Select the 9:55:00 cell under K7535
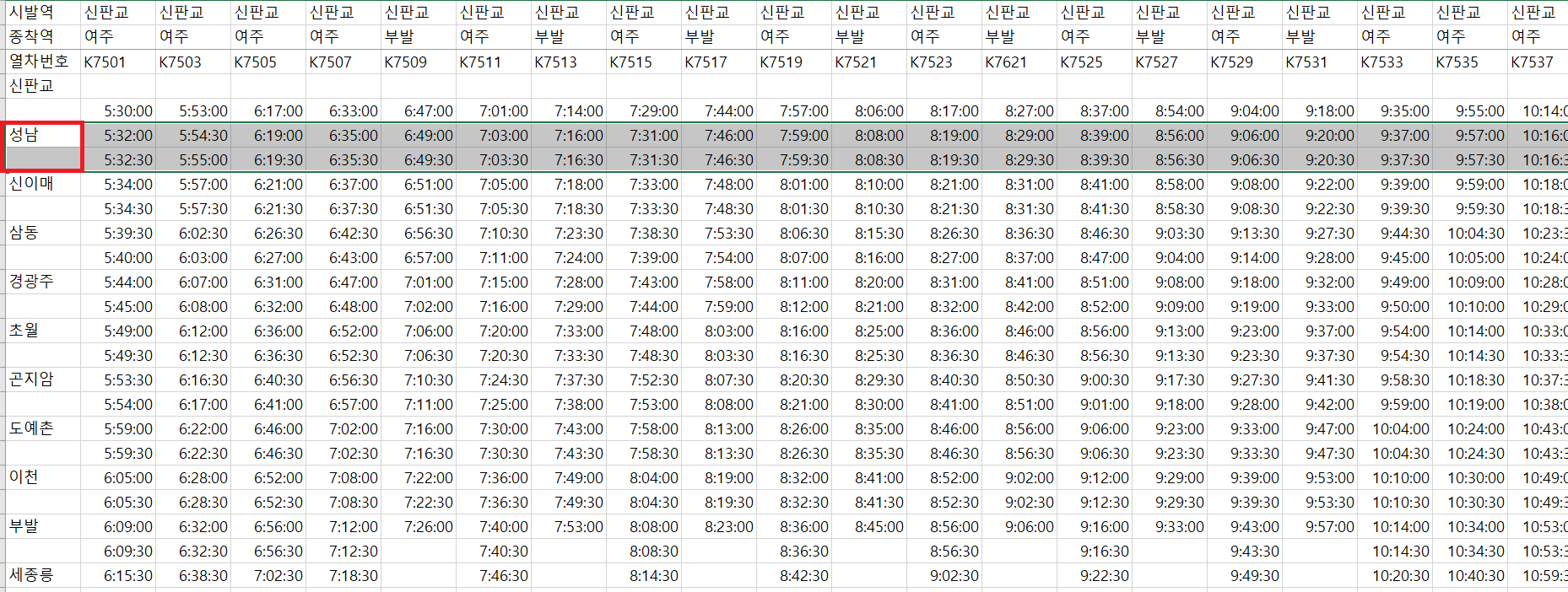 pos(1470,110)
